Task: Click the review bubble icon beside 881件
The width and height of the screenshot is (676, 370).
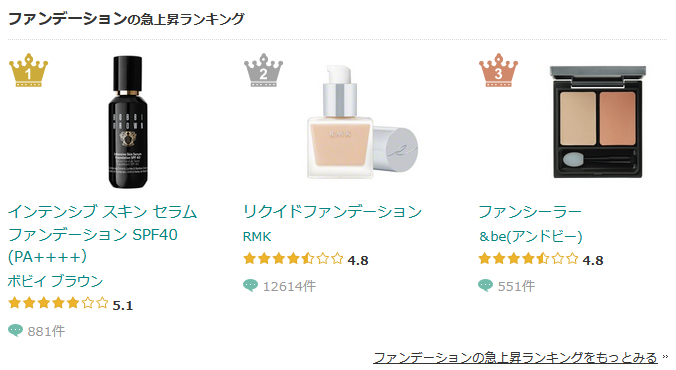Action: [15, 330]
